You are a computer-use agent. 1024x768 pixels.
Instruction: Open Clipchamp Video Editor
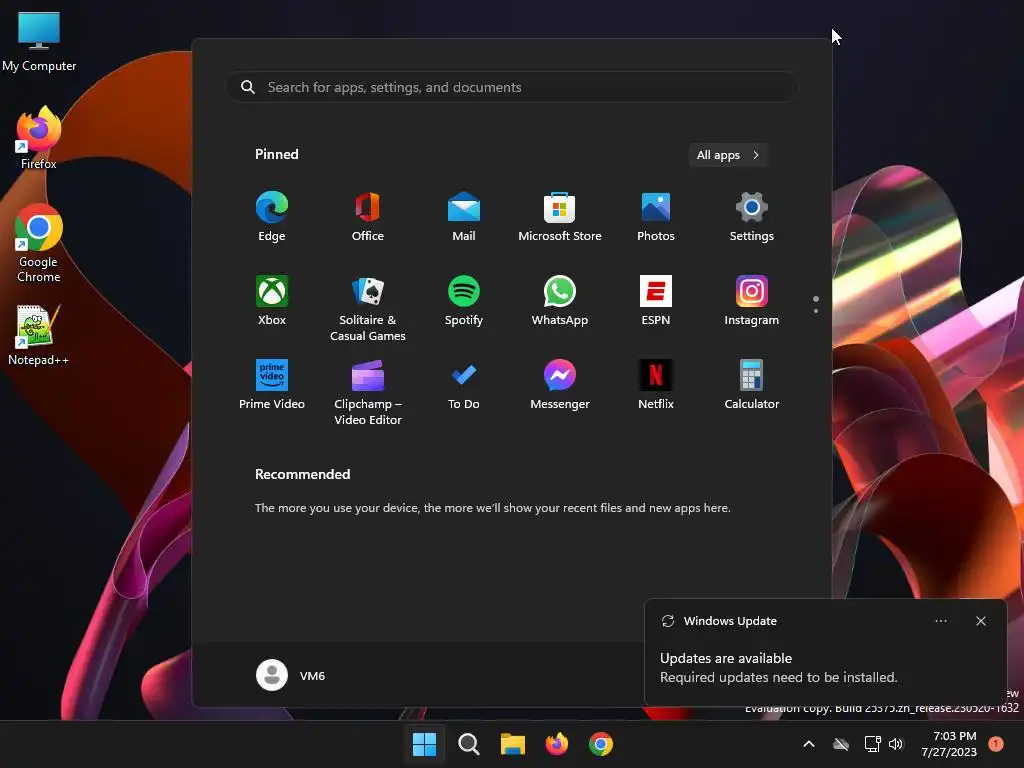[368, 392]
